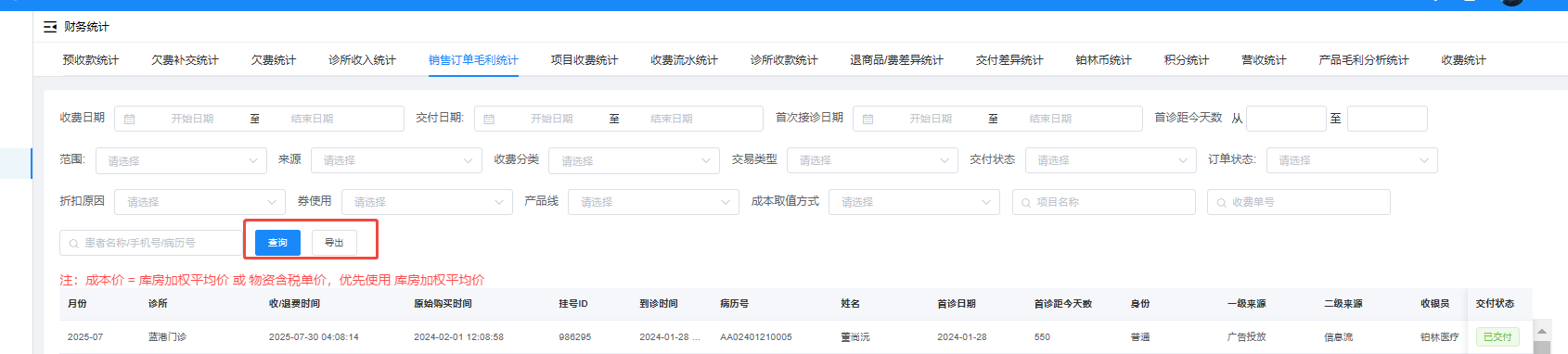Set 首次接诊日期 start date field

[x=931, y=120]
